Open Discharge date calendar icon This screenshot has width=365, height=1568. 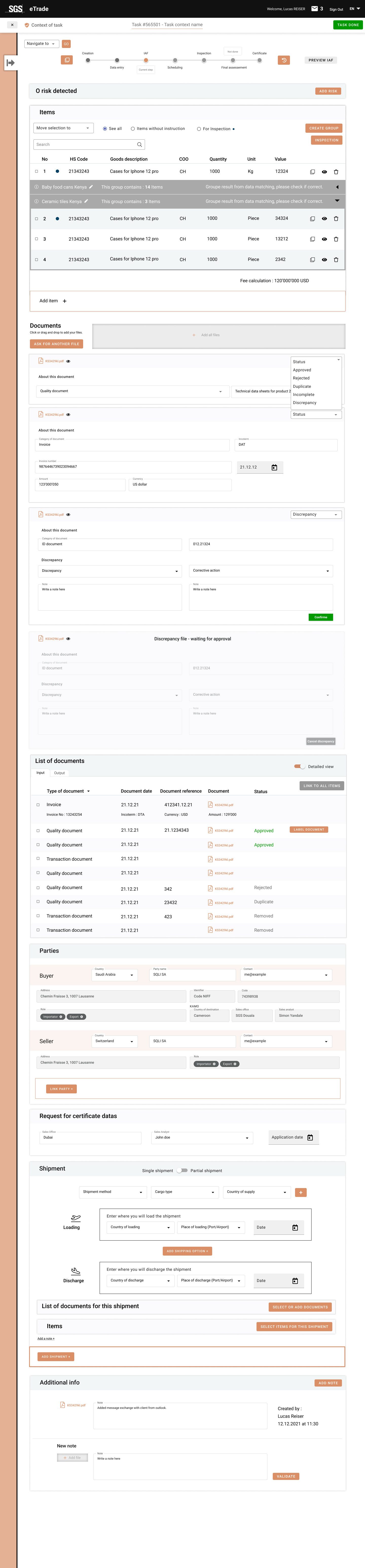(x=295, y=1281)
